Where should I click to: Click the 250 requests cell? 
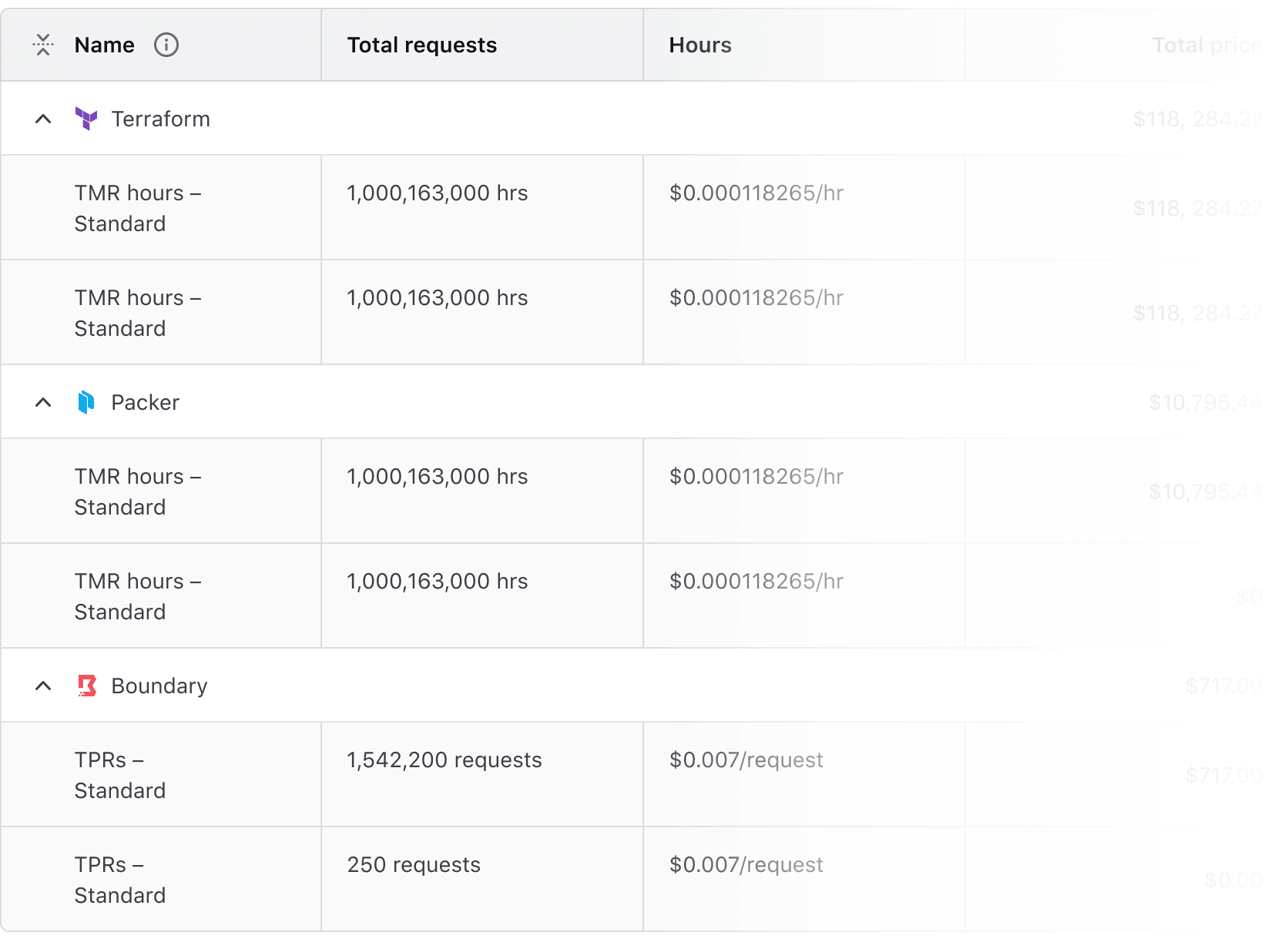point(414,865)
